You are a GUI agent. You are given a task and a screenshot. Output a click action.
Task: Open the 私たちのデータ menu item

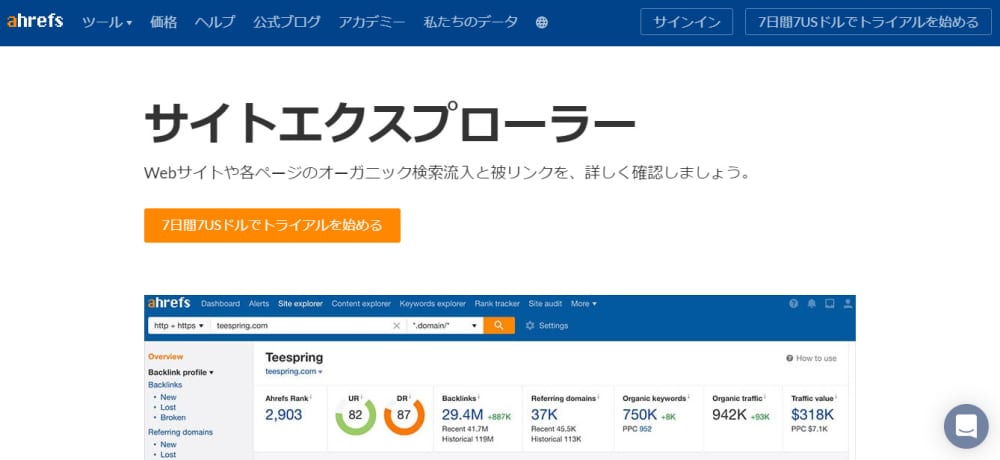pos(471,22)
